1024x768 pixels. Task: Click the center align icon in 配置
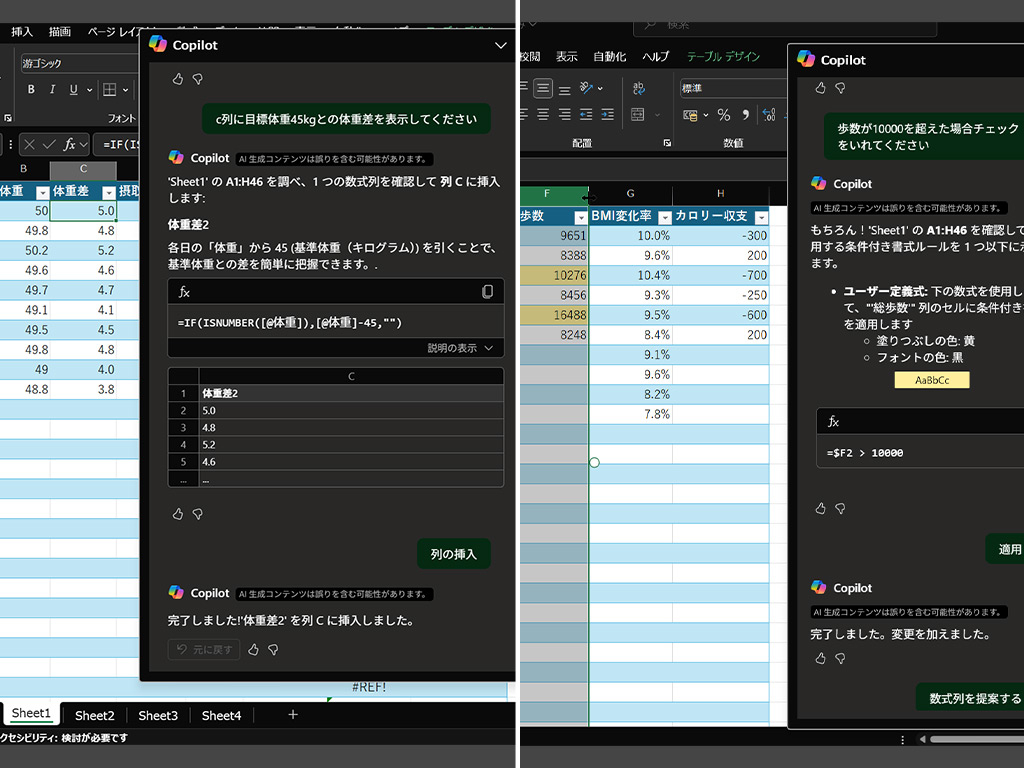(543, 115)
